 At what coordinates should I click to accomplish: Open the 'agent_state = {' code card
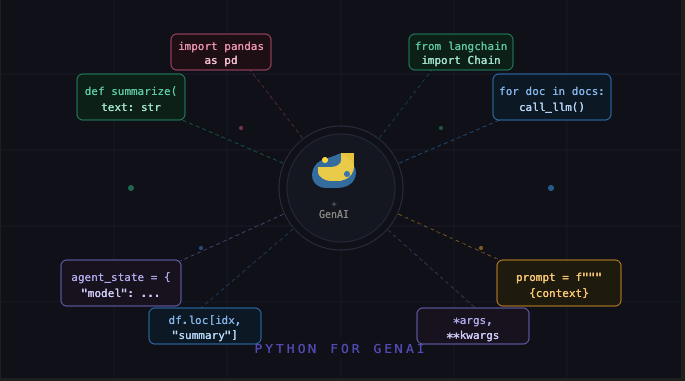coord(121,283)
